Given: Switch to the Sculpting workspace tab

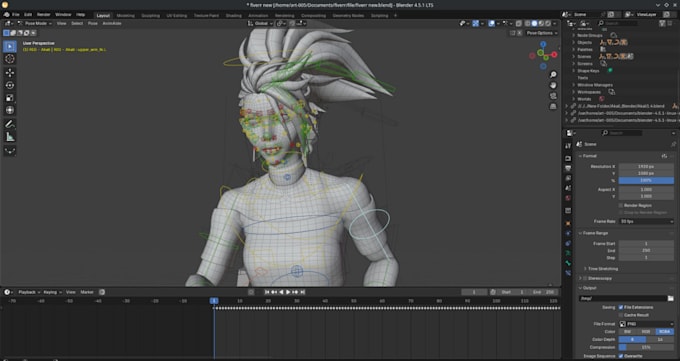Looking at the screenshot, I should (x=150, y=16).
